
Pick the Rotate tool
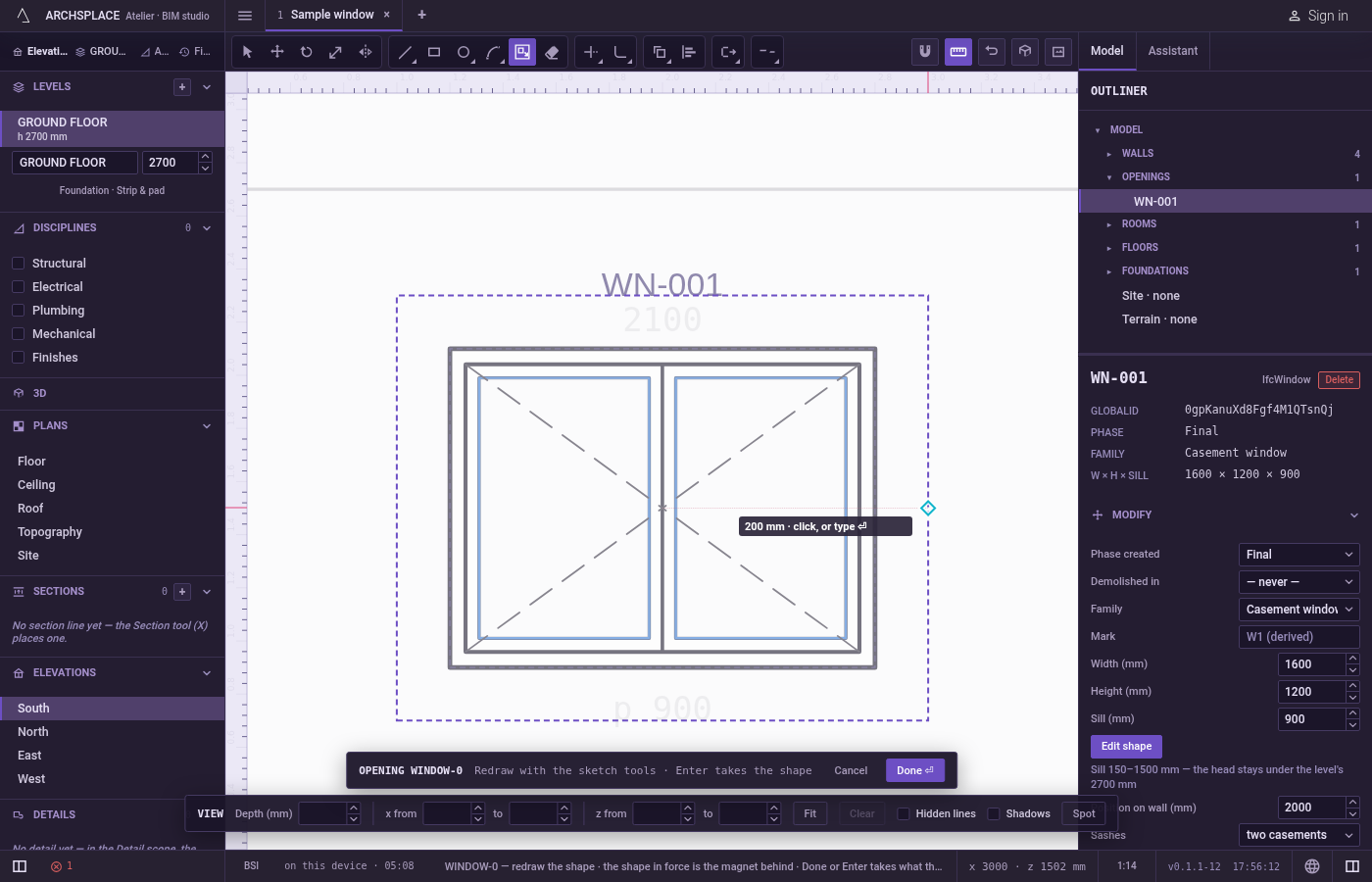click(307, 52)
